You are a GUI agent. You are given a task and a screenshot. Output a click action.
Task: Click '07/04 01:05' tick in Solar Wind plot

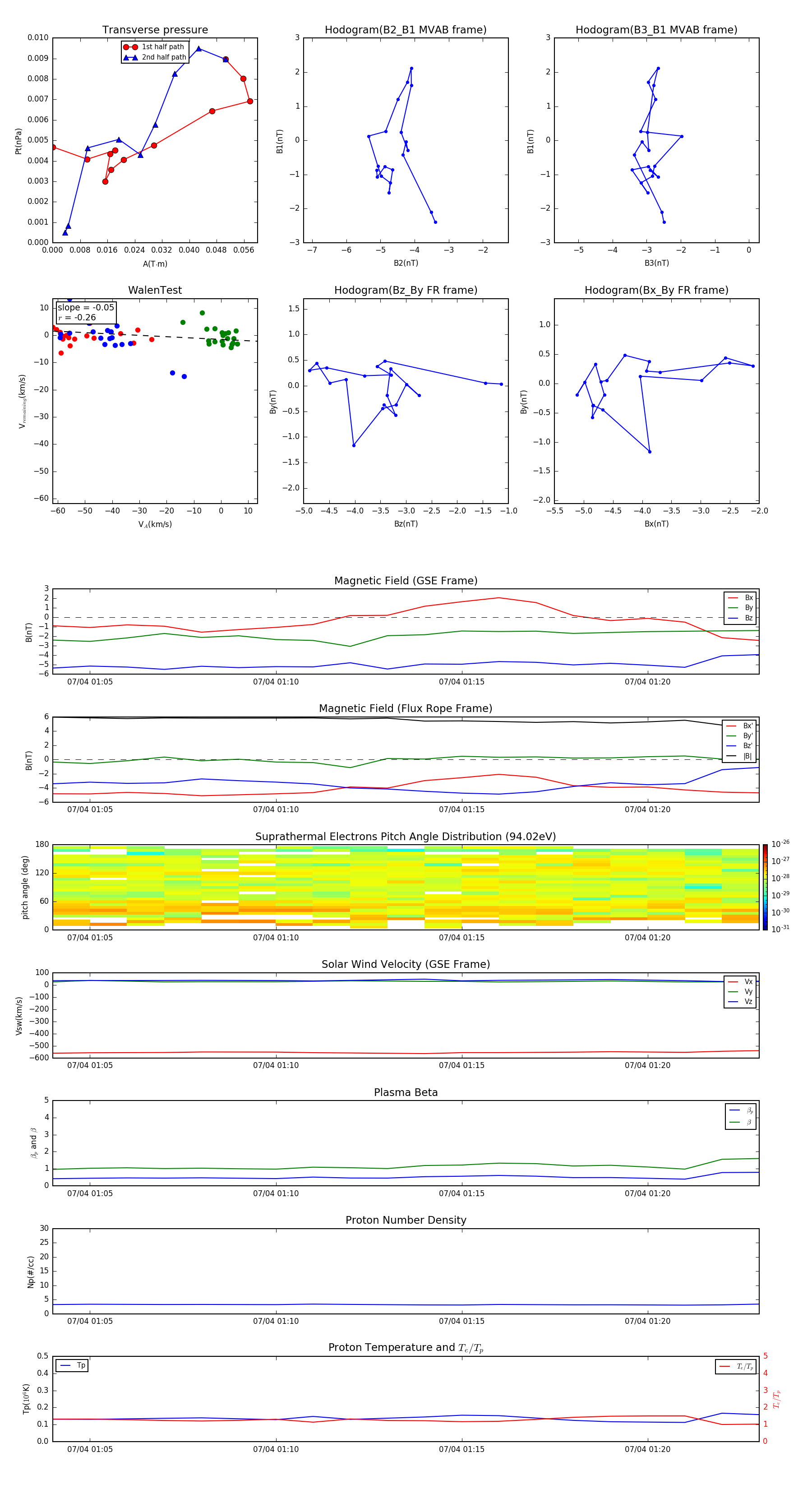90,1065
